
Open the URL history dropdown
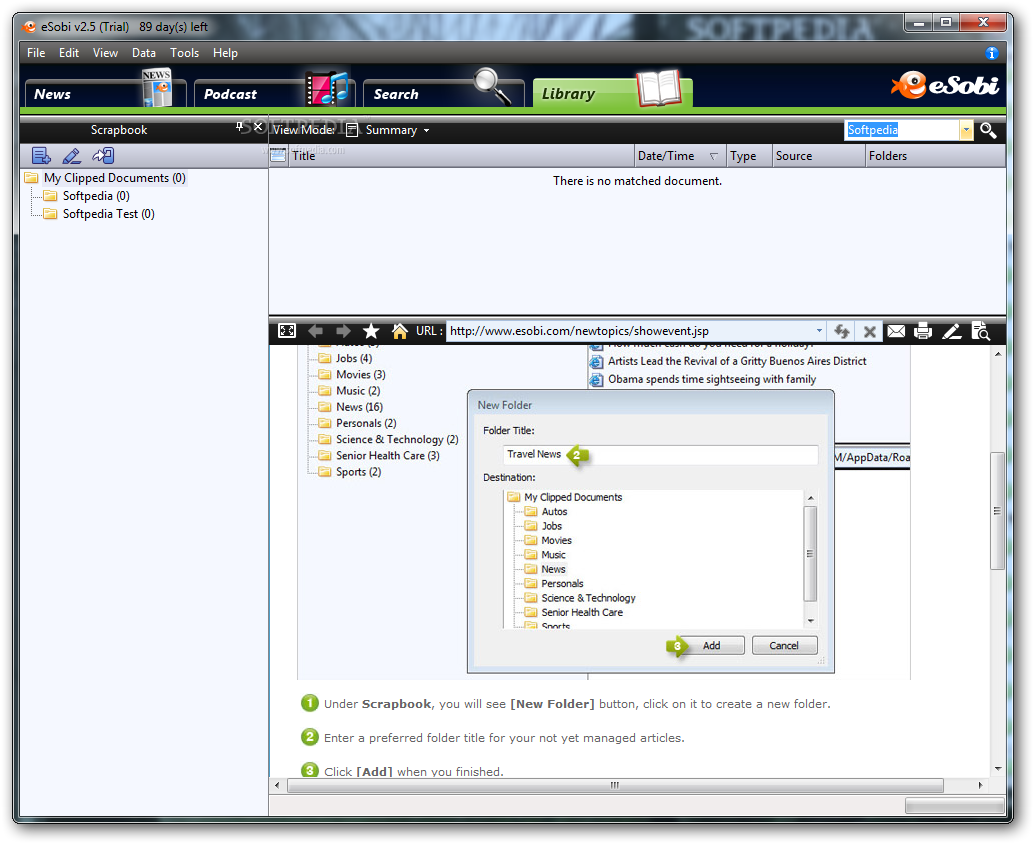pos(819,331)
